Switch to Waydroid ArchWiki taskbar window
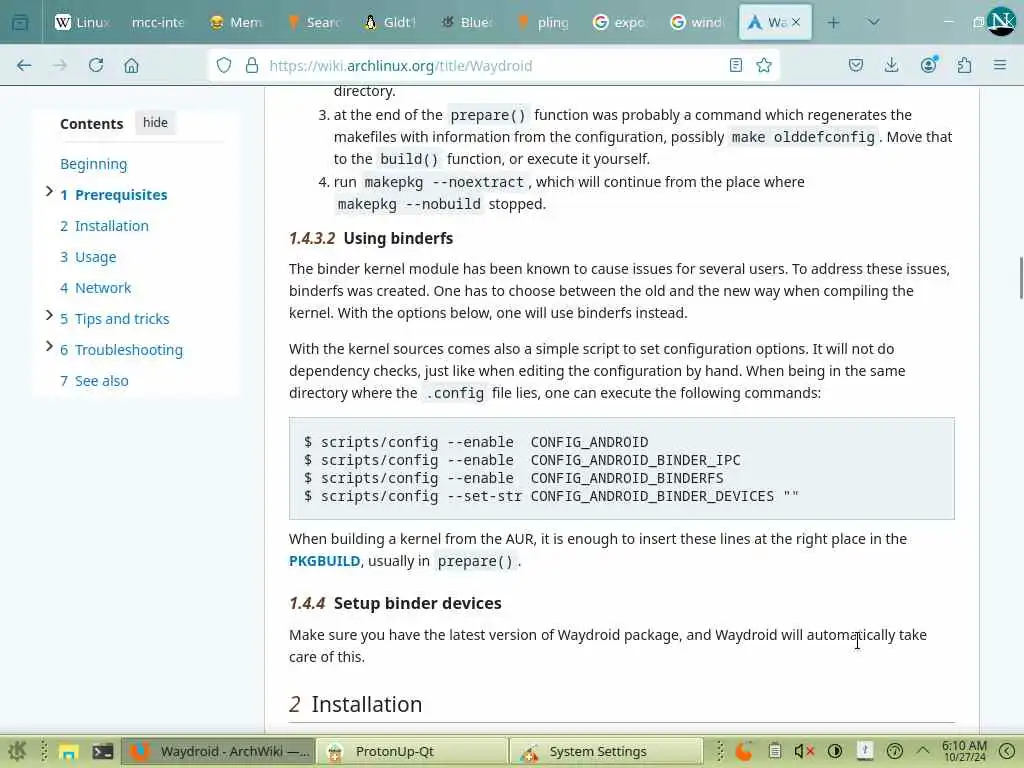 point(219,752)
